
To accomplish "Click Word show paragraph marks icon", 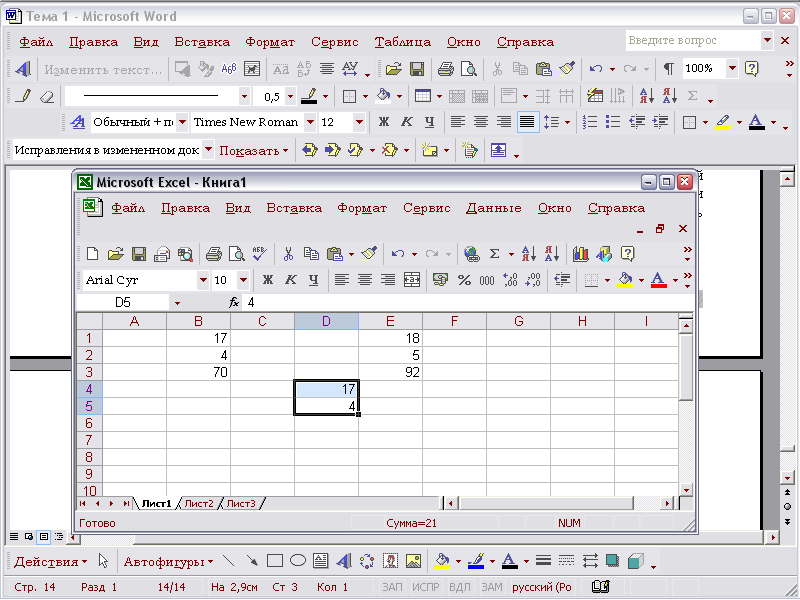I will [668, 68].
